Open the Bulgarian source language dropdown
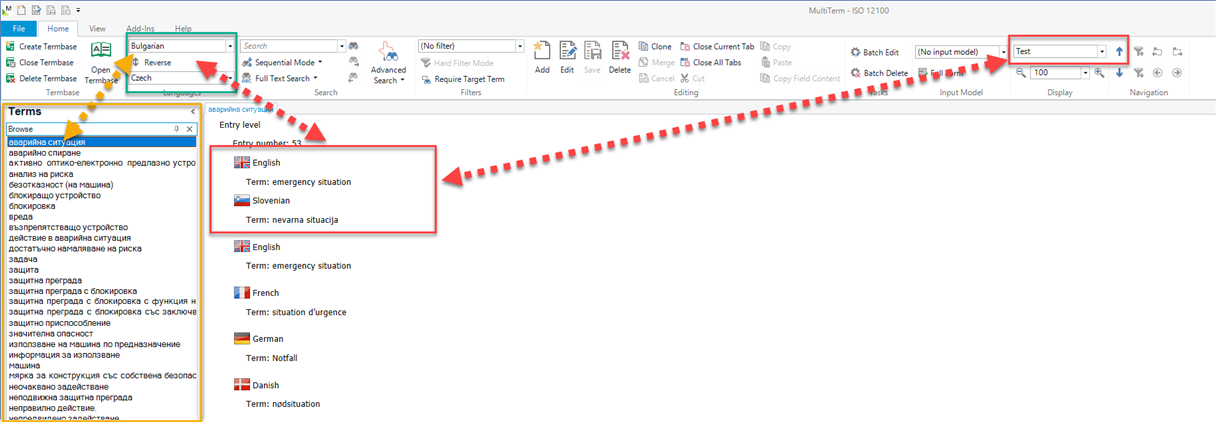Viewport: 1216px width, 422px height. coord(230,46)
